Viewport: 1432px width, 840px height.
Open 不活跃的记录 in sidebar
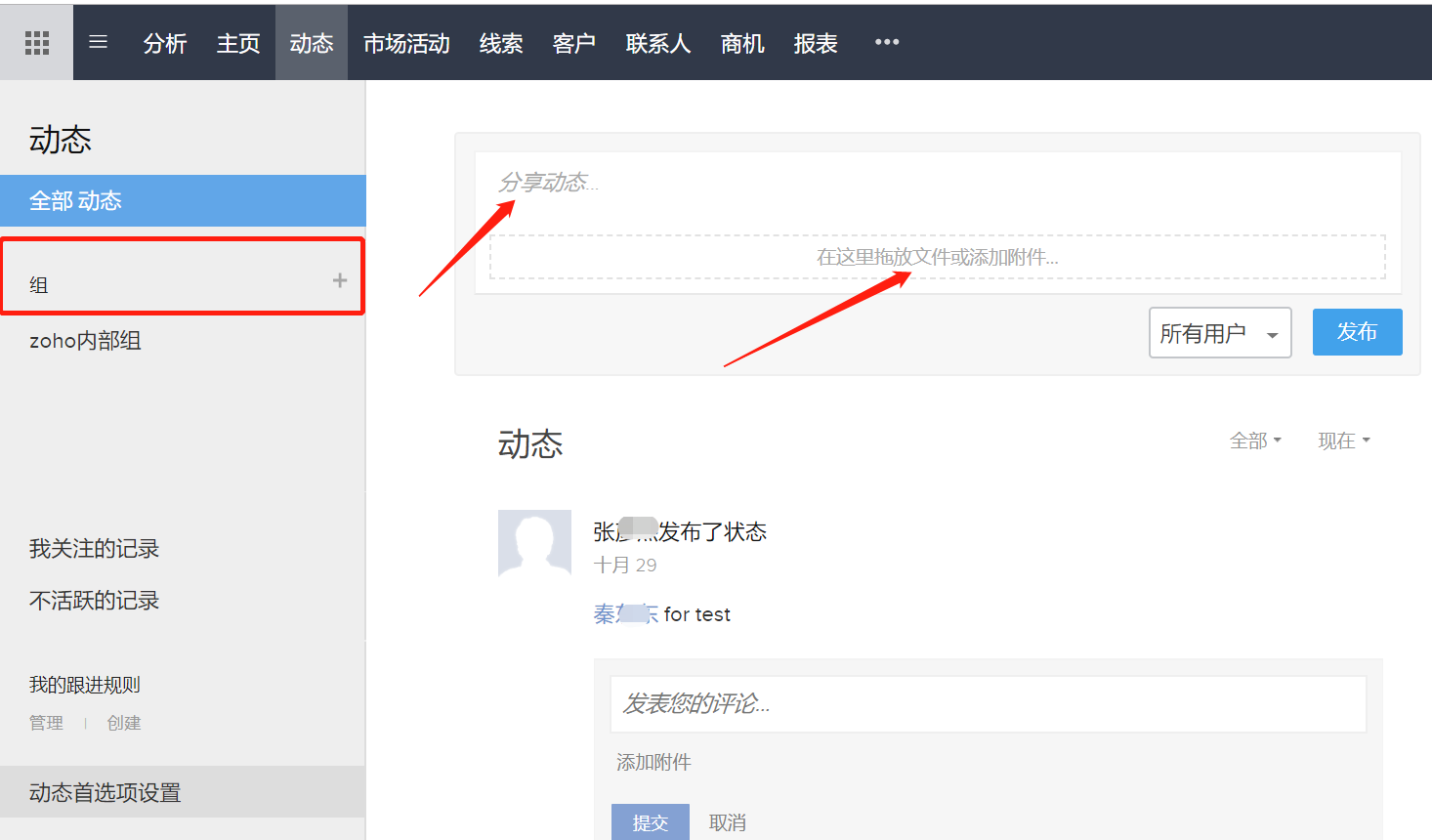[x=93, y=600]
